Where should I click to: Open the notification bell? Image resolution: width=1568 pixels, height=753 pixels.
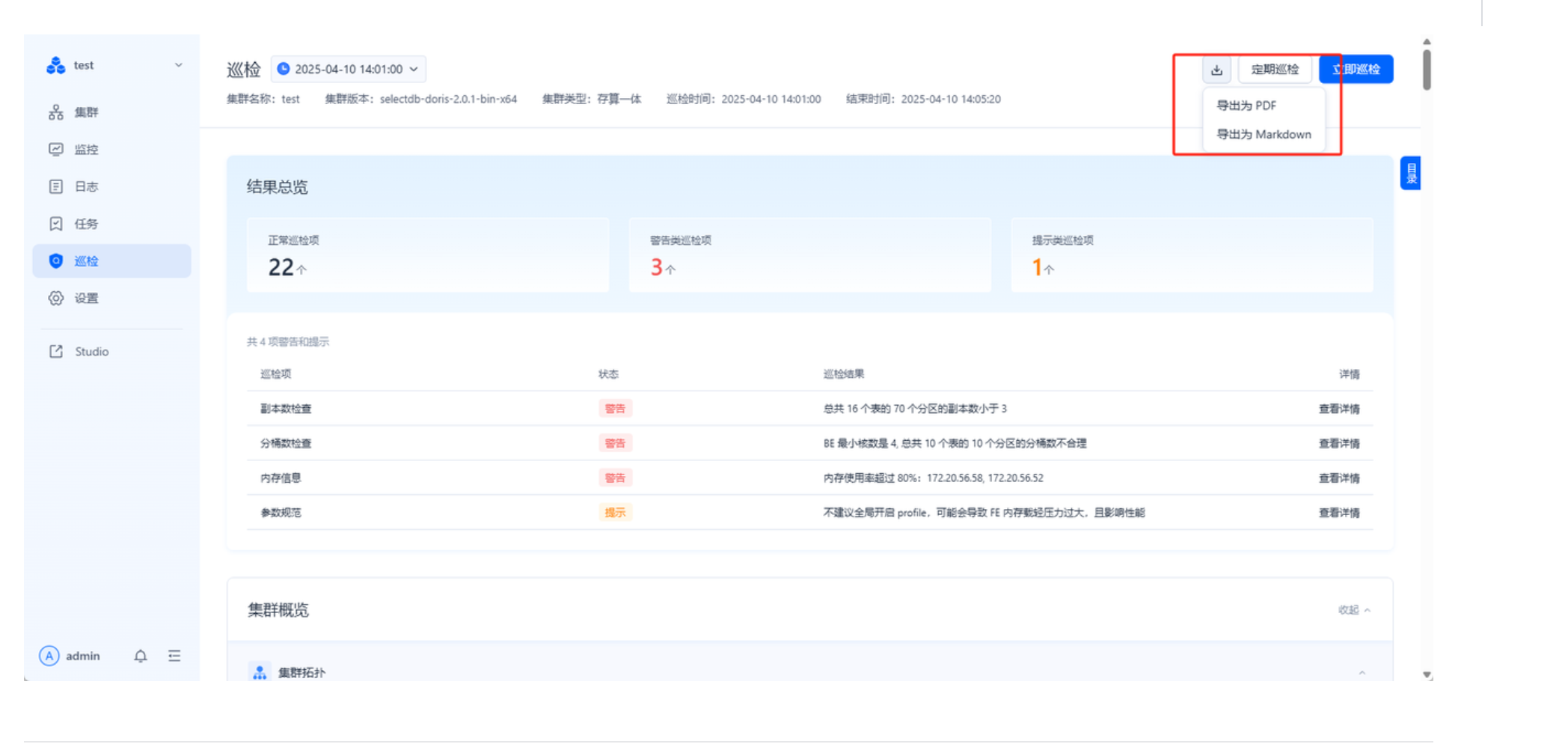(x=140, y=656)
